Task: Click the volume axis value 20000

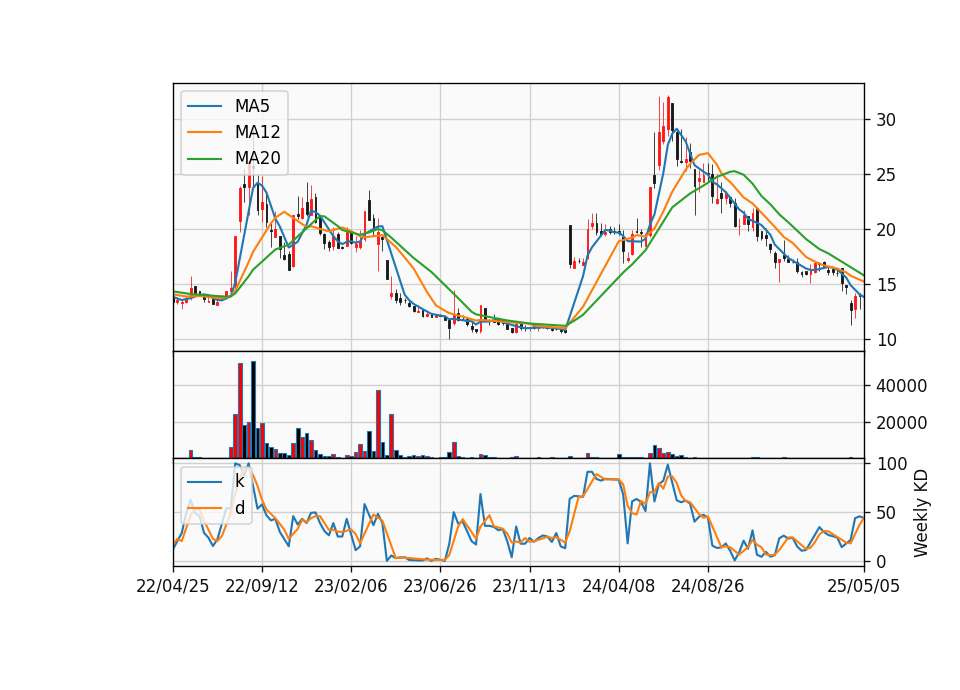Action: (901, 422)
